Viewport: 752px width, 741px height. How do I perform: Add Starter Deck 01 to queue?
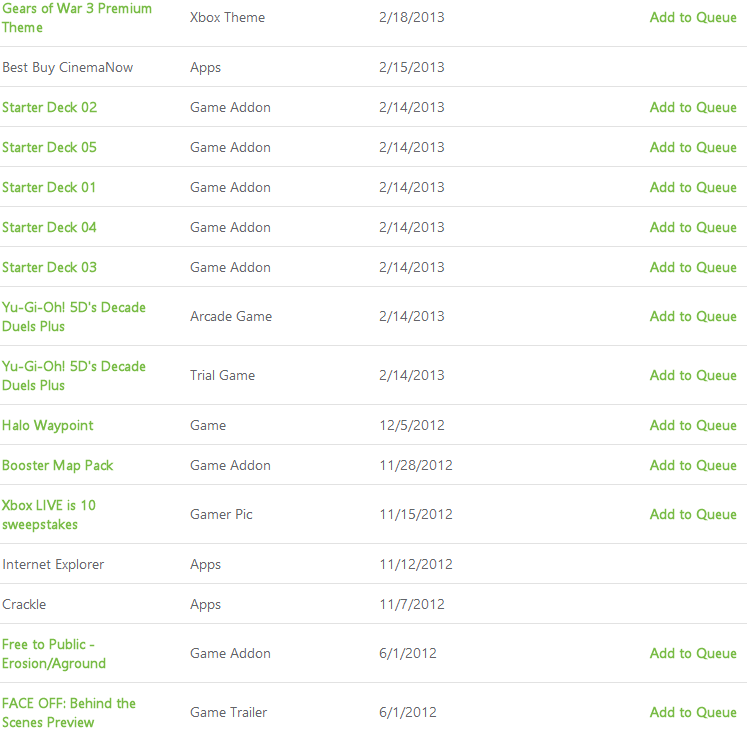[x=693, y=187]
